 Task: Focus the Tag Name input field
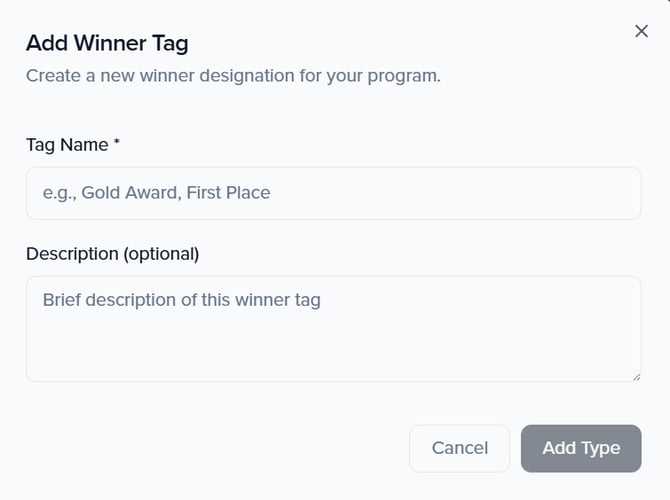pos(333,193)
